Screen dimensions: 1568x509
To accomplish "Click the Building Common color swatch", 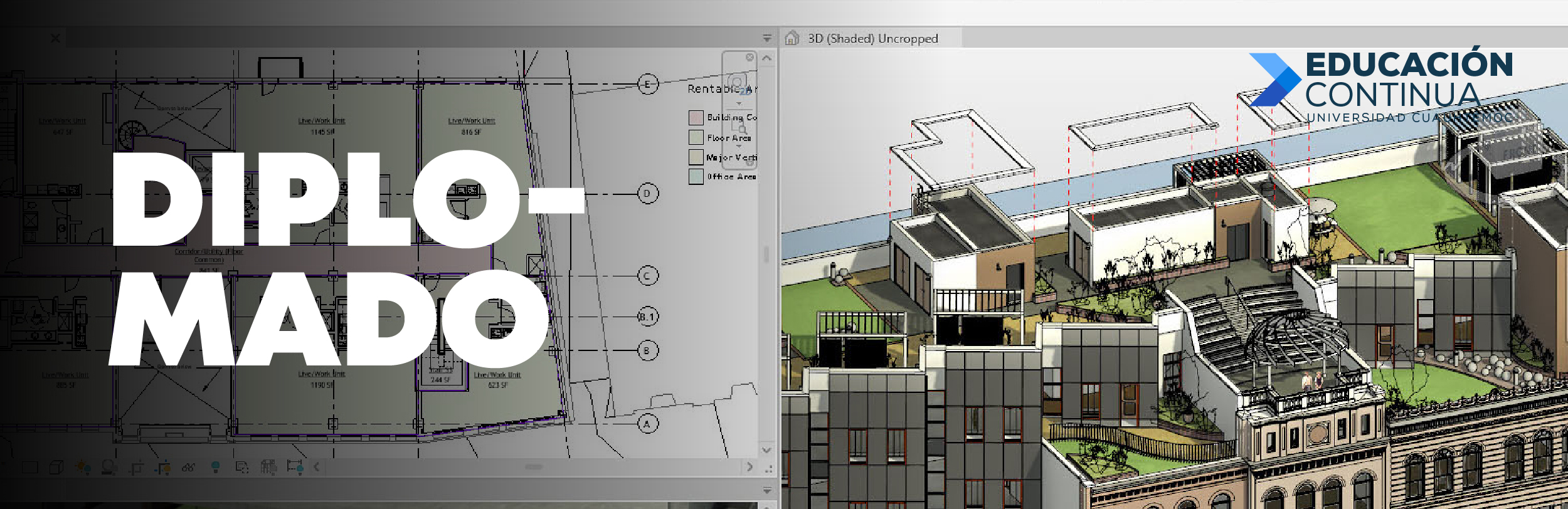I will pyautogui.click(x=696, y=117).
